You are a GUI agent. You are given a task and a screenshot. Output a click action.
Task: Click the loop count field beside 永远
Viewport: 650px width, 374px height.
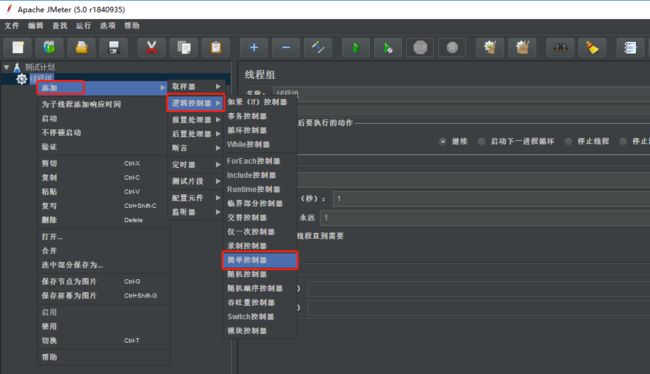[485, 218]
